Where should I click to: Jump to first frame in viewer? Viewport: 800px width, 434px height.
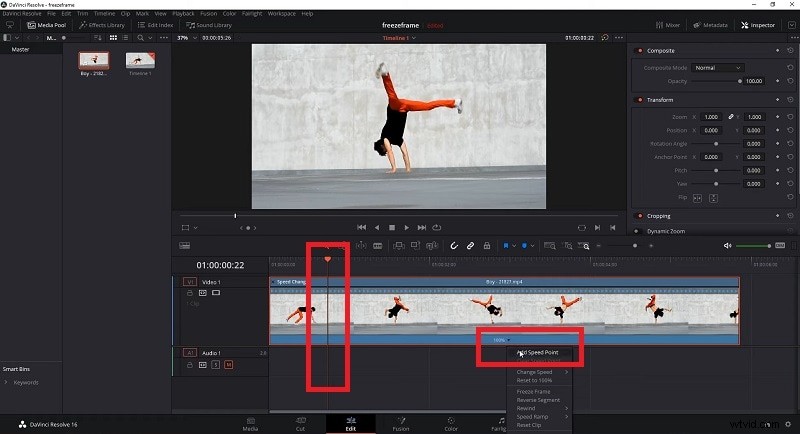361,227
